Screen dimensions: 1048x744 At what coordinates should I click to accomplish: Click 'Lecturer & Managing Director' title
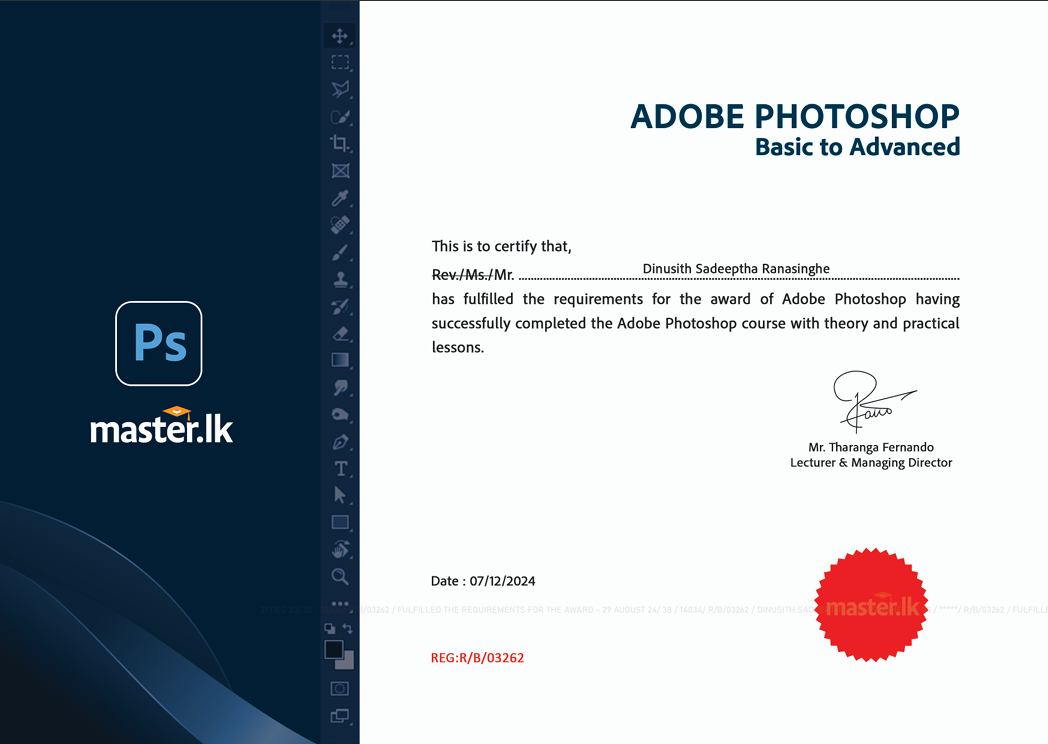click(x=871, y=463)
